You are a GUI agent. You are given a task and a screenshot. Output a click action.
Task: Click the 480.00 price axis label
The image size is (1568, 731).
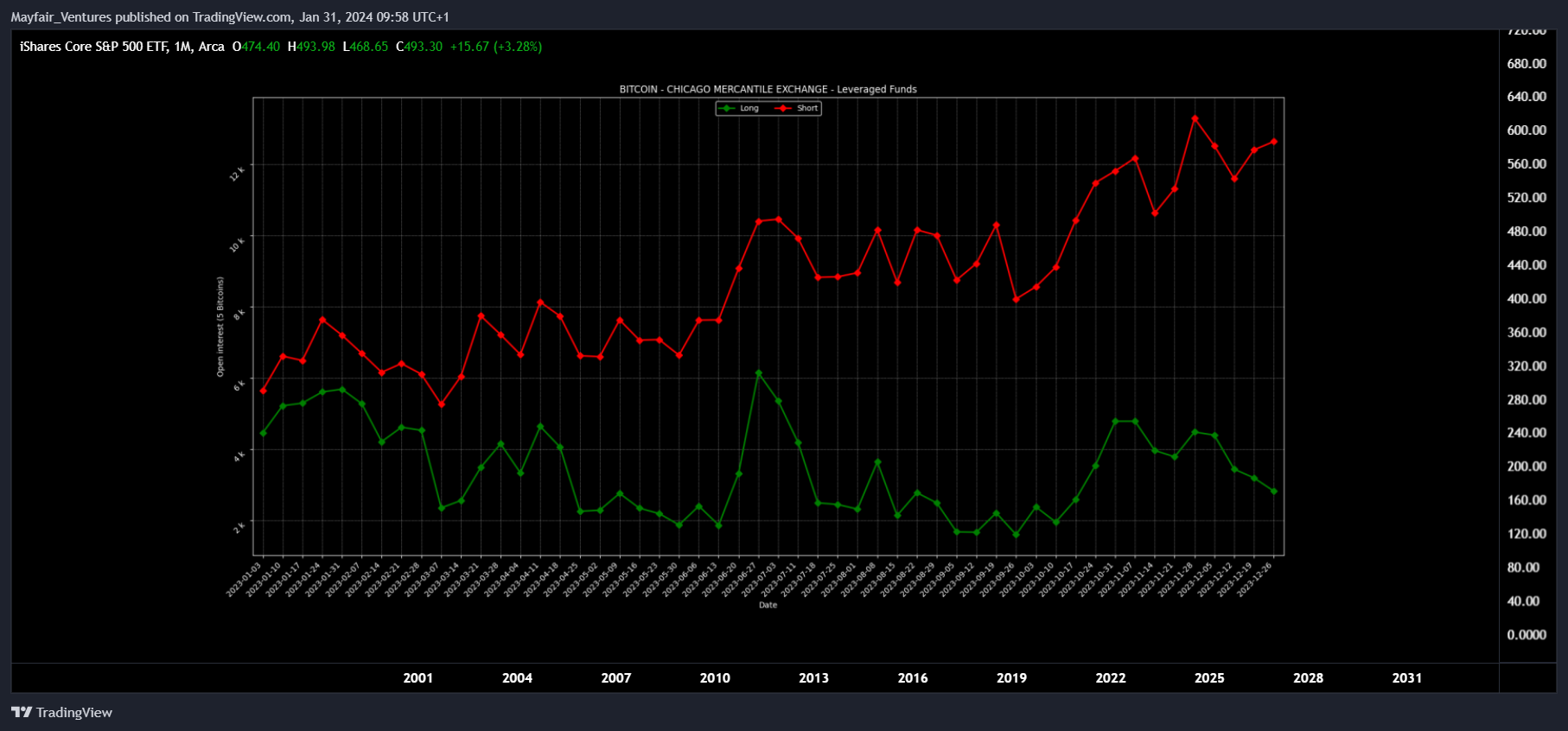pos(1527,231)
